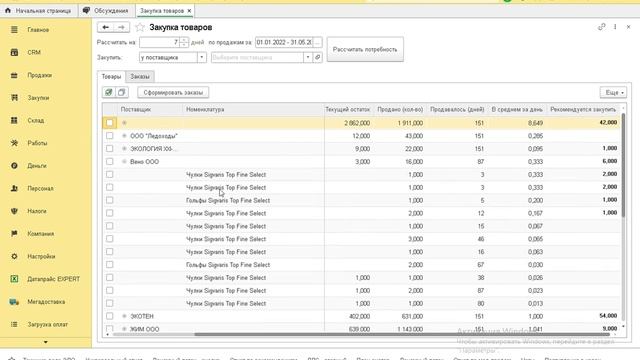Open the Работы section icon
Screen dimensions: 640x360
(x=14, y=143)
